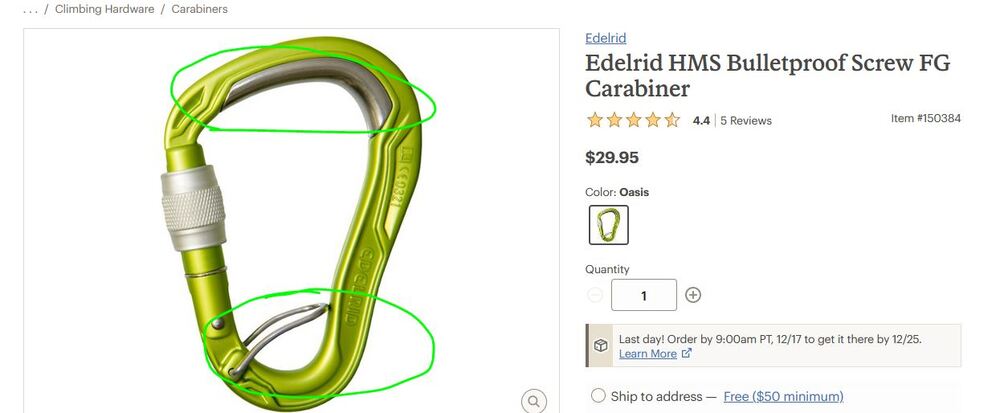The height and width of the screenshot is (413, 1000).
Task: Increase quantity with the plus icon
Action: coord(693,294)
